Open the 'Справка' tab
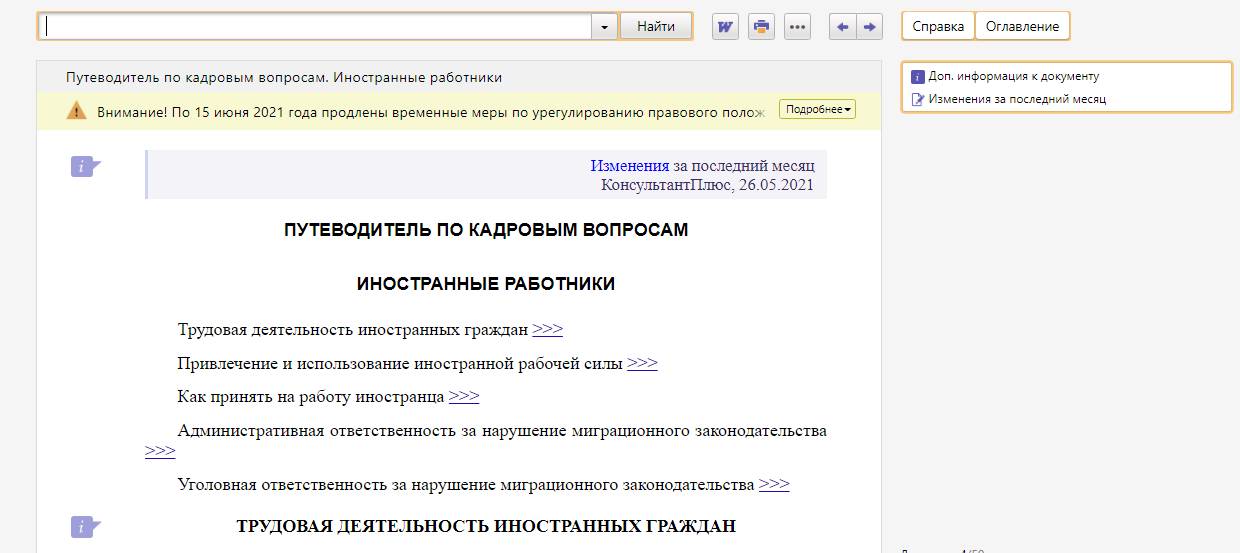1240x553 pixels. point(938,27)
